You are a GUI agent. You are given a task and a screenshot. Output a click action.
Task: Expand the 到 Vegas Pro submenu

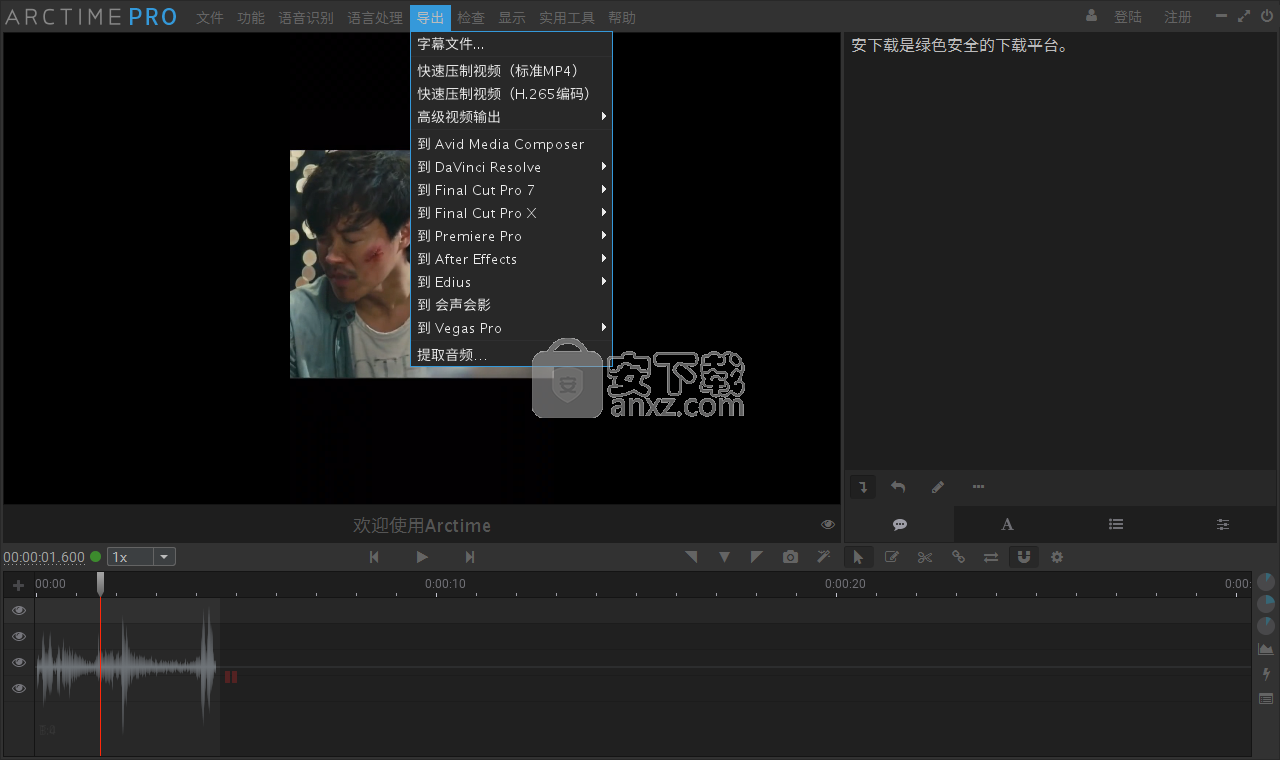(x=511, y=328)
